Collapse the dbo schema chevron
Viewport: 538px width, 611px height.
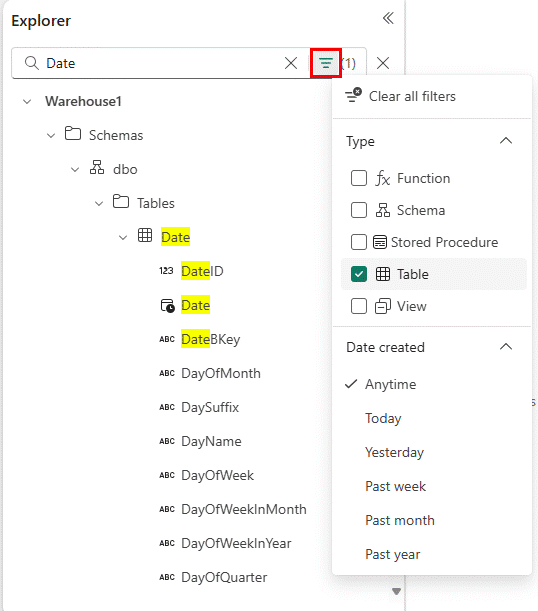75,170
